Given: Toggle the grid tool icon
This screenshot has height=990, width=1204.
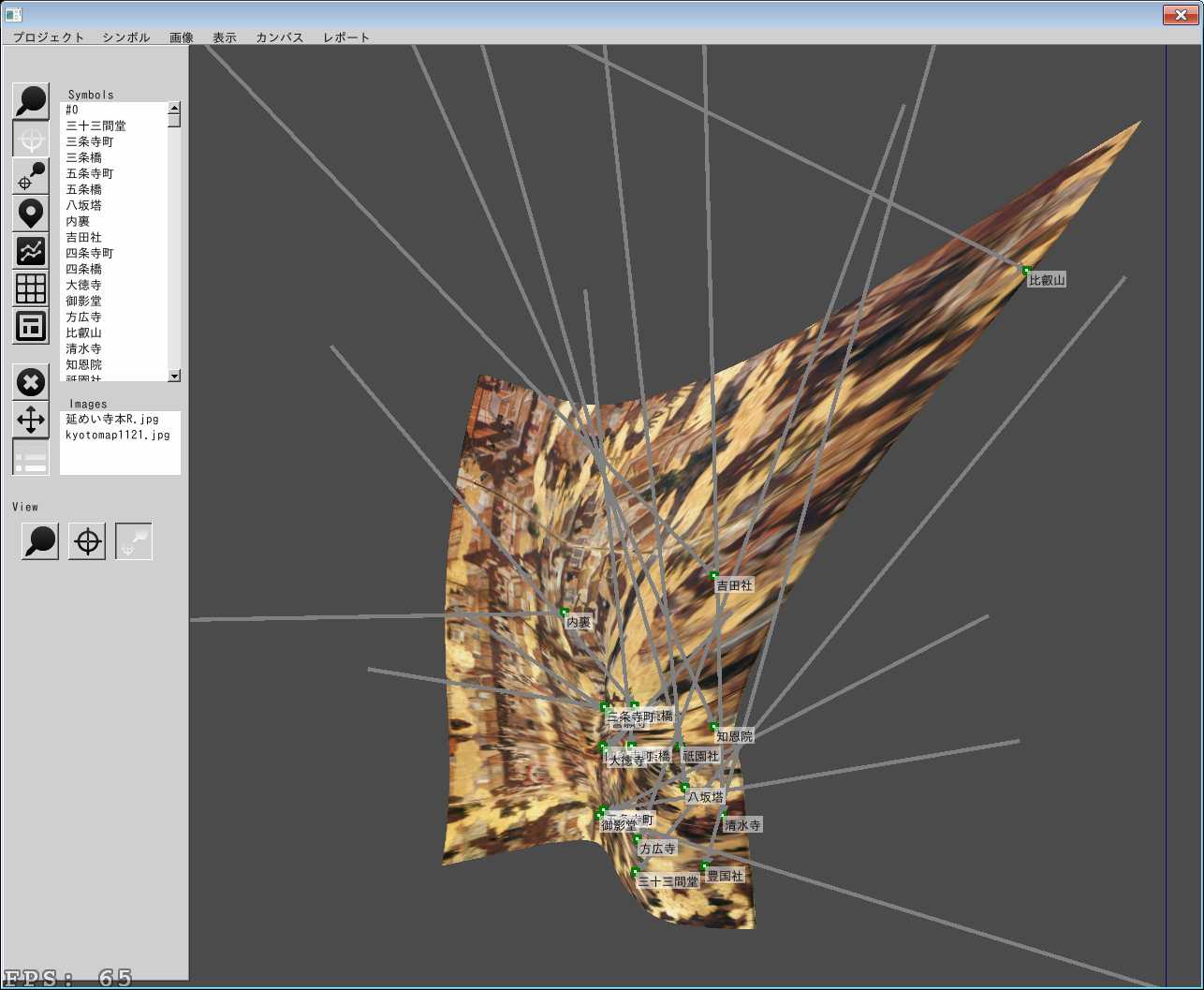Looking at the screenshot, I should pyautogui.click(x=31, y=288).
